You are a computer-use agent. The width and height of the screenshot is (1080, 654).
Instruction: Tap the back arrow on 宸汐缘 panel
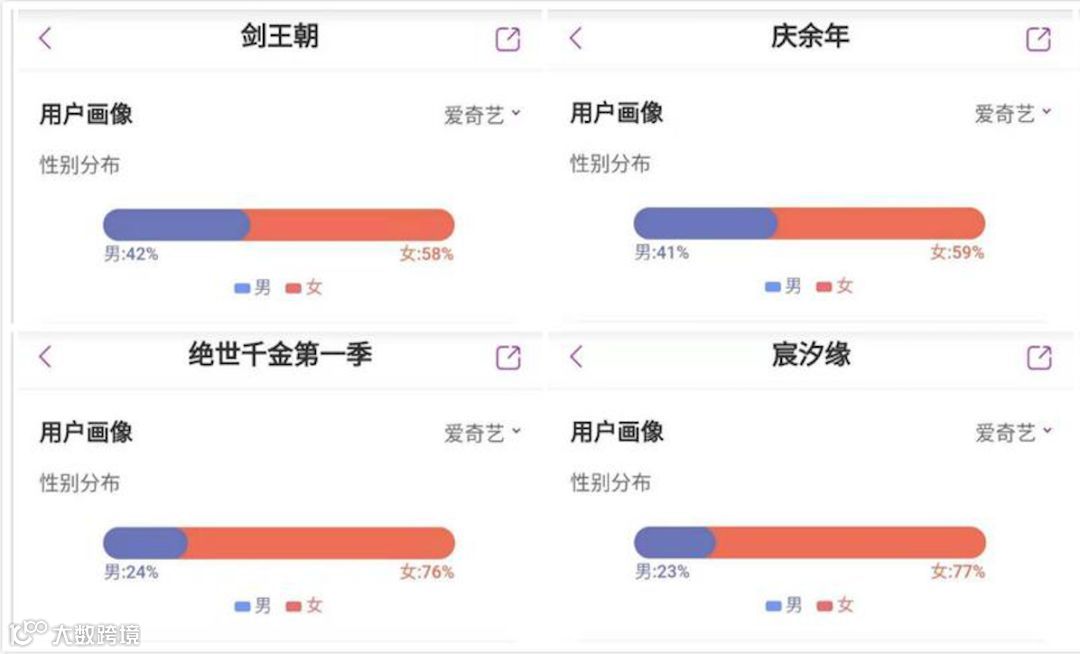point(574,357)
